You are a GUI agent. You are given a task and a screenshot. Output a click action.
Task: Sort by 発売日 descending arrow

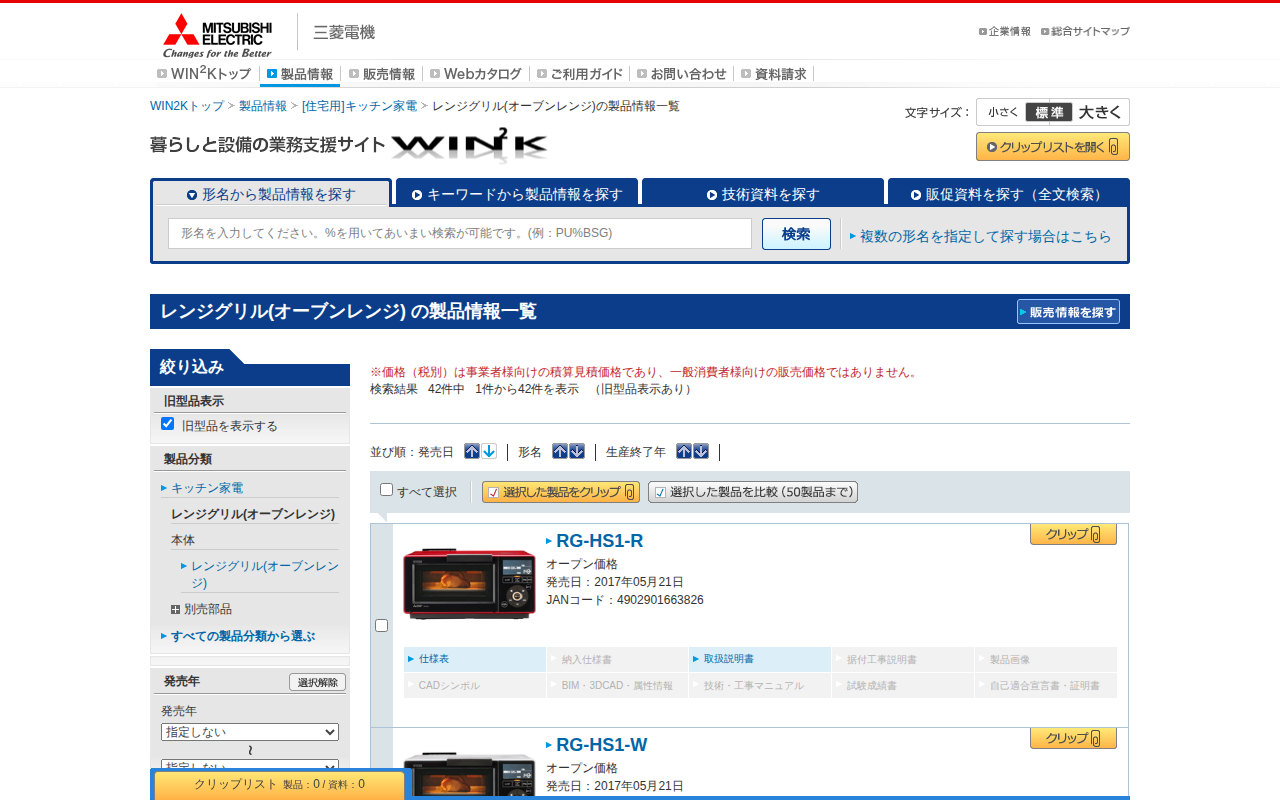coord(489,452)
